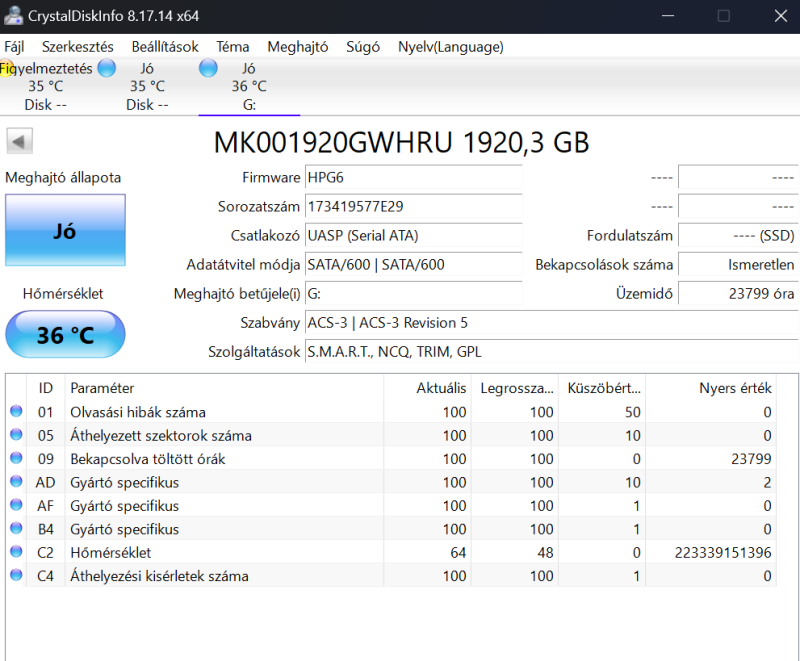The image size is (800, 661).
Task: Open the Fájl menu
Action: pos(14,47)
